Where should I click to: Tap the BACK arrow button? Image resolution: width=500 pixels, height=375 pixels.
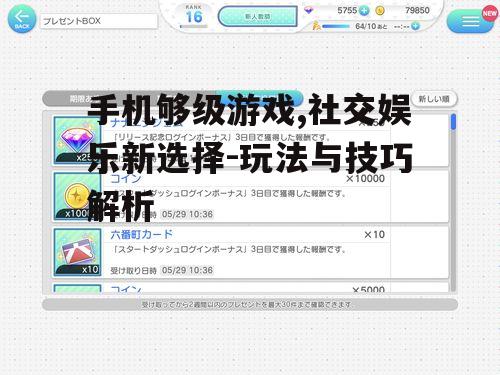click(22, 19)
